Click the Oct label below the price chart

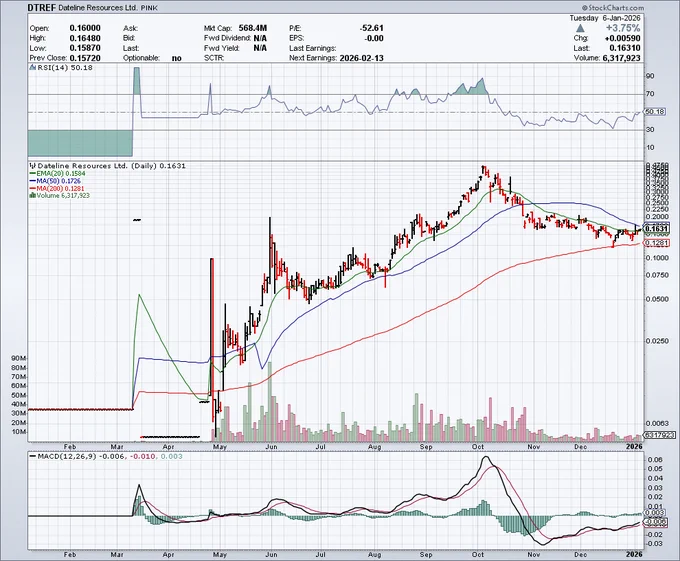pyautogui.click(x=478, y=447)
